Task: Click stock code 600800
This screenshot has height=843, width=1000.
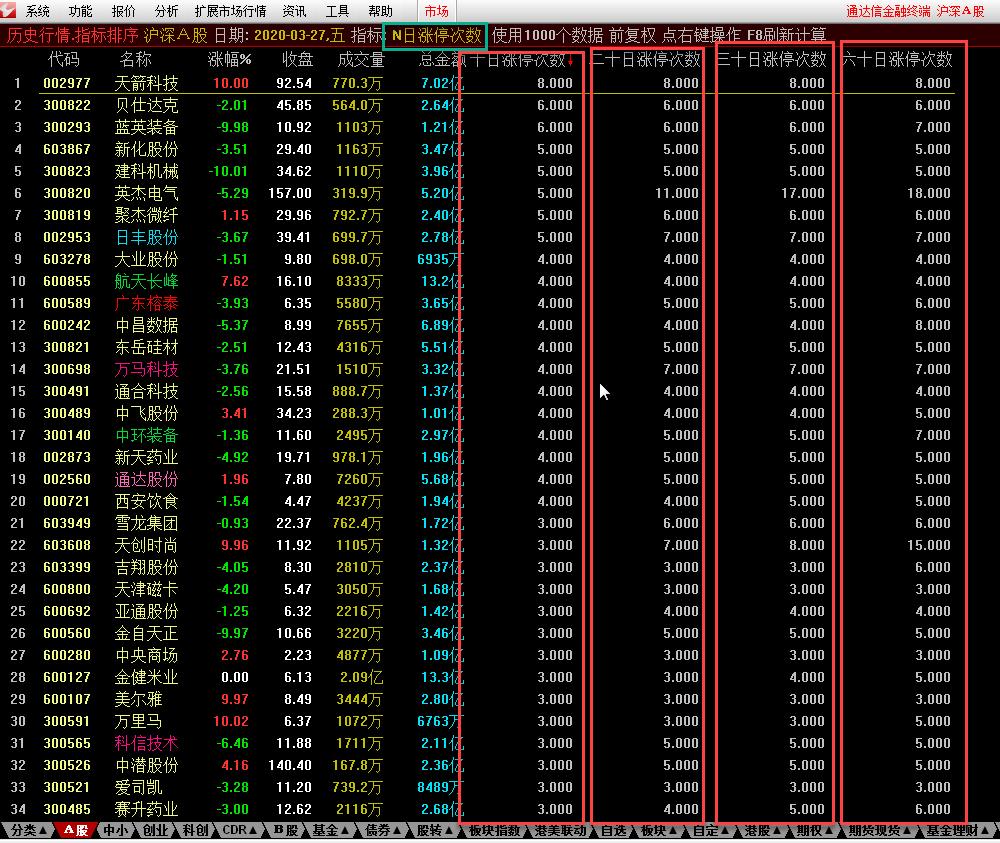Action: (67, 589)
